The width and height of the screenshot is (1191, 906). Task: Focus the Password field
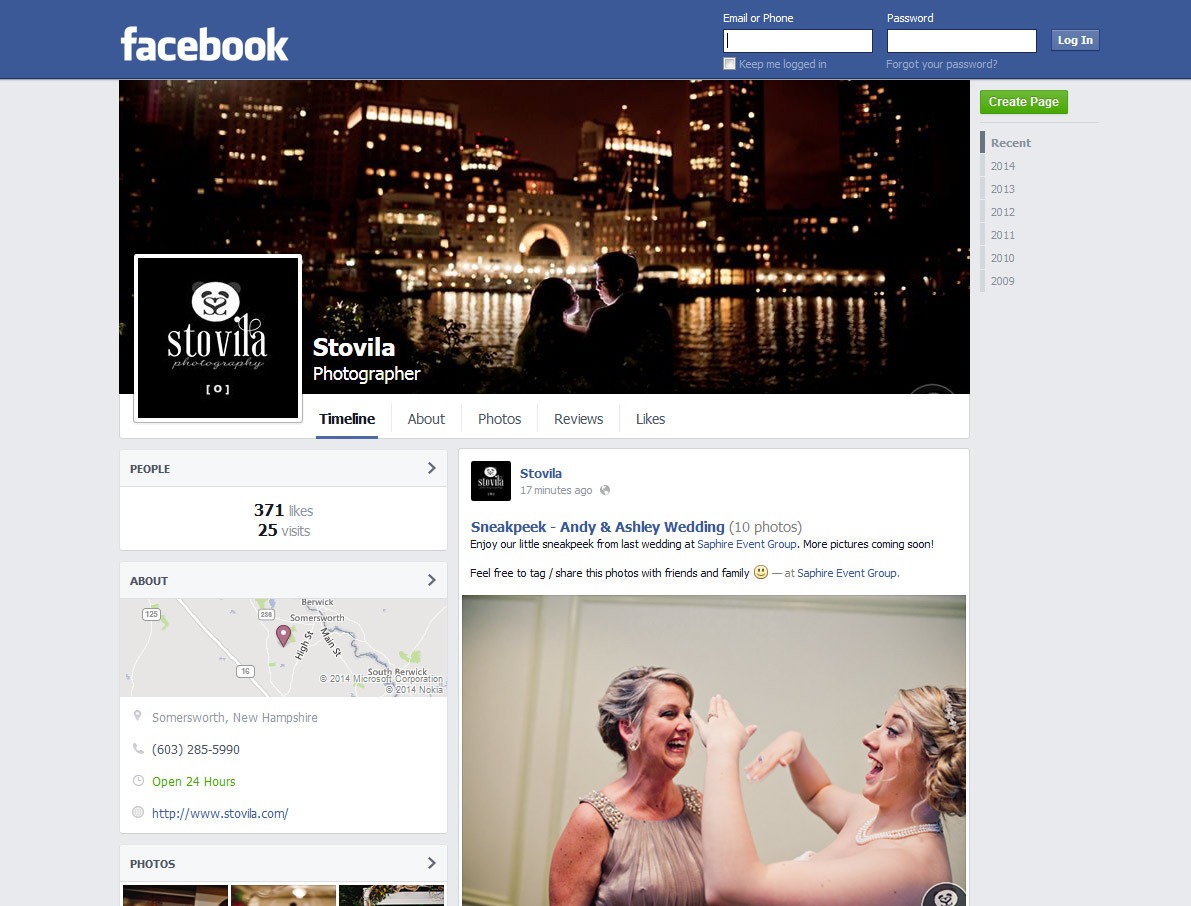coord(962,40)
